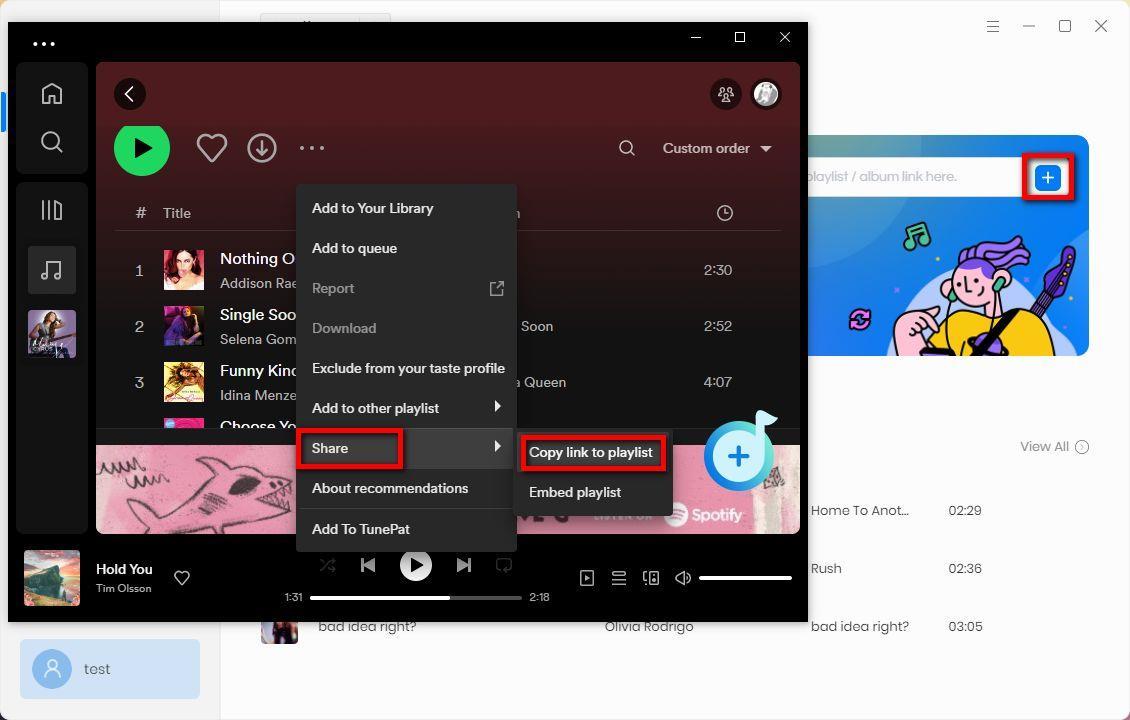Select the bad idea right? track thumbnail
This screenshot has width=1130, height=720.
click(x=280, y=632)
